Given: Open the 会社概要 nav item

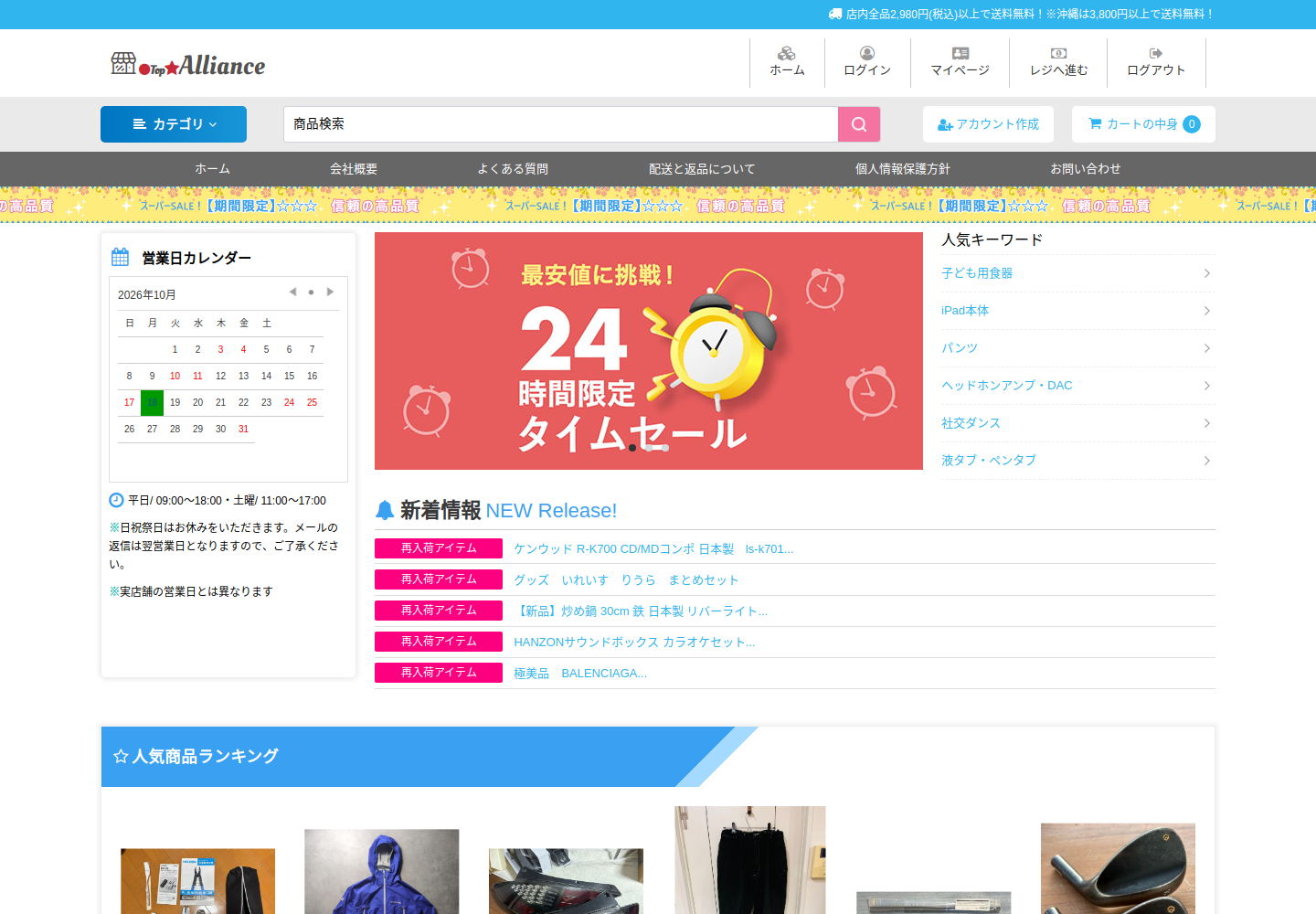Looking at the screenshot, I should [354, 169].
